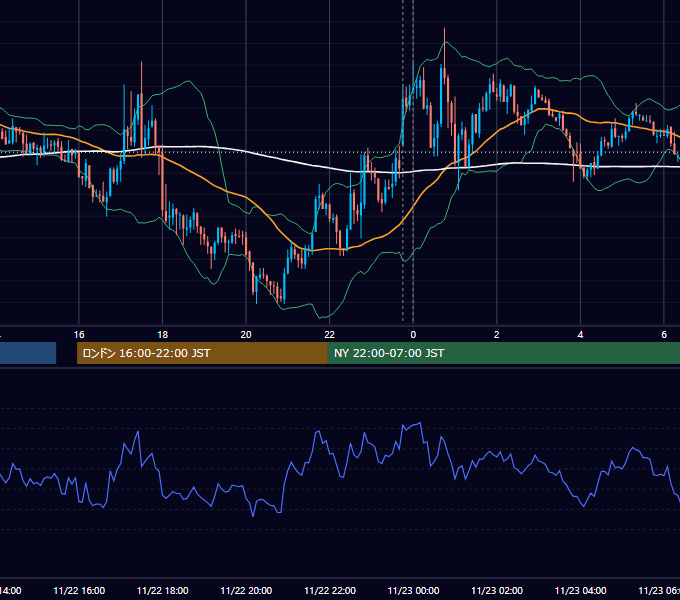This screenshot has height=600, width=680.
Task: Select the ロンドン 16:00-22:00 JST session bar
Action: 202,353
